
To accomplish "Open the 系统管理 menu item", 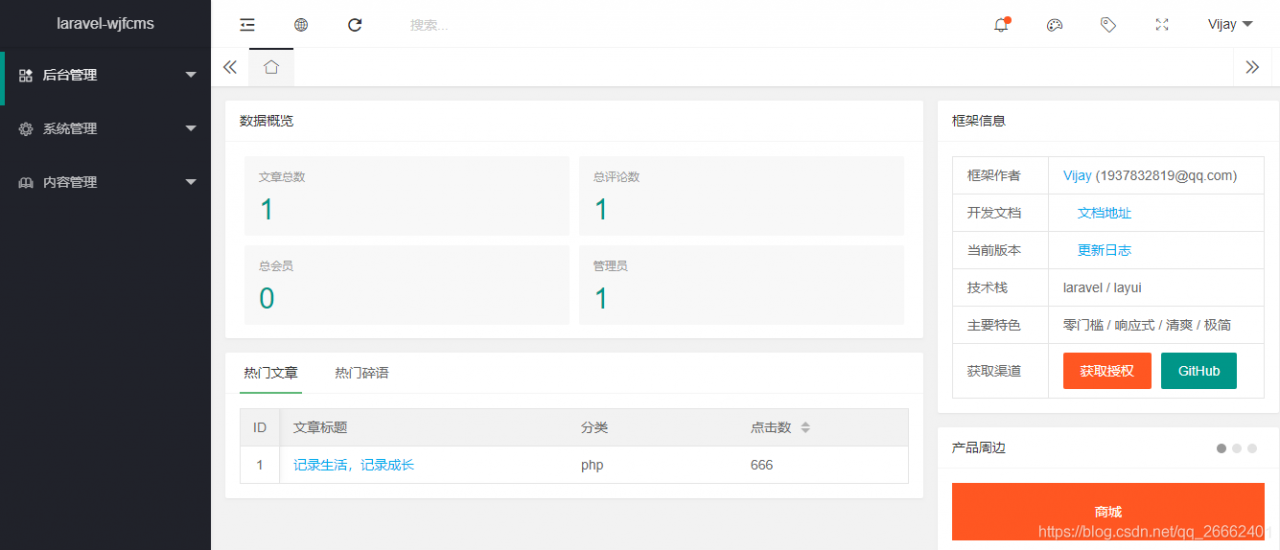I will (x=105, y=129).
